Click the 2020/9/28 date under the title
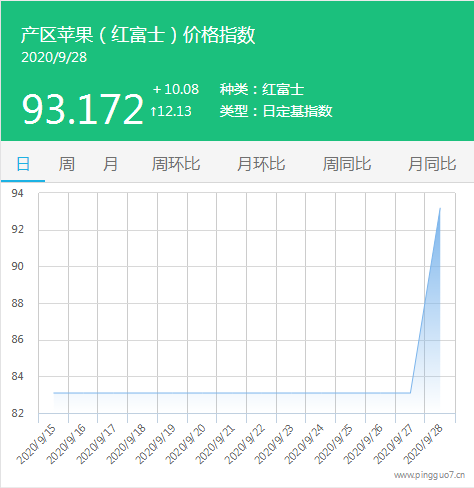Viewport: 474px width, 488px height. tap(54, 57)
